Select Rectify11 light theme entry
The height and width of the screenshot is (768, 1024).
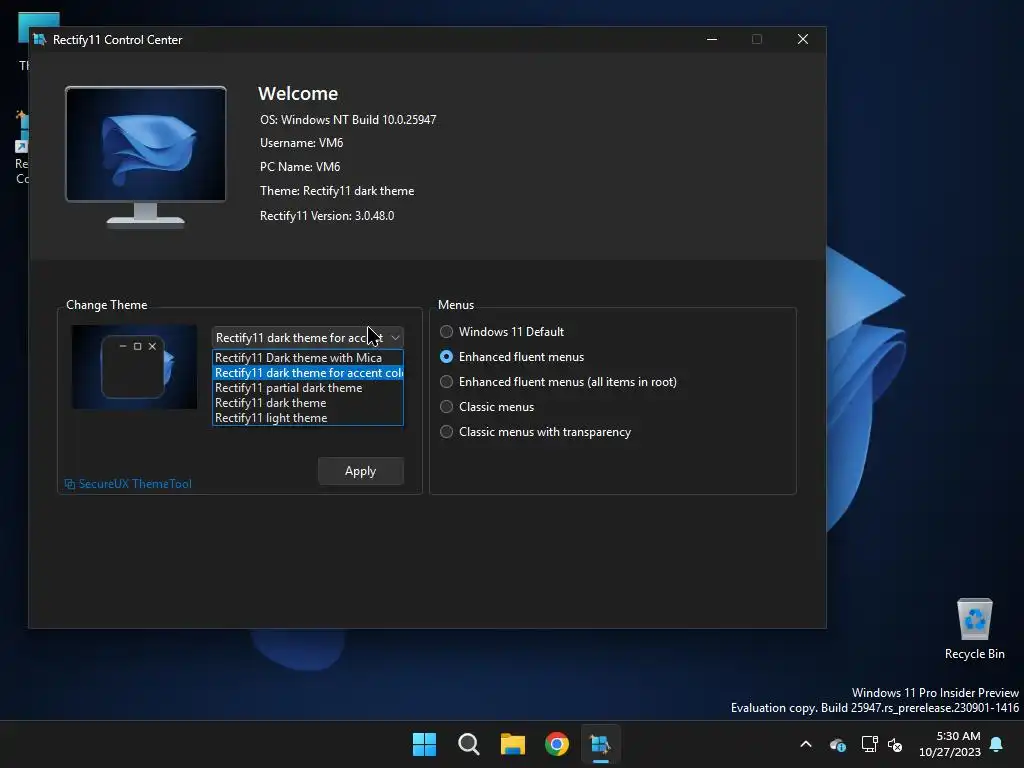pyautogui.click(x=308, y=418)
